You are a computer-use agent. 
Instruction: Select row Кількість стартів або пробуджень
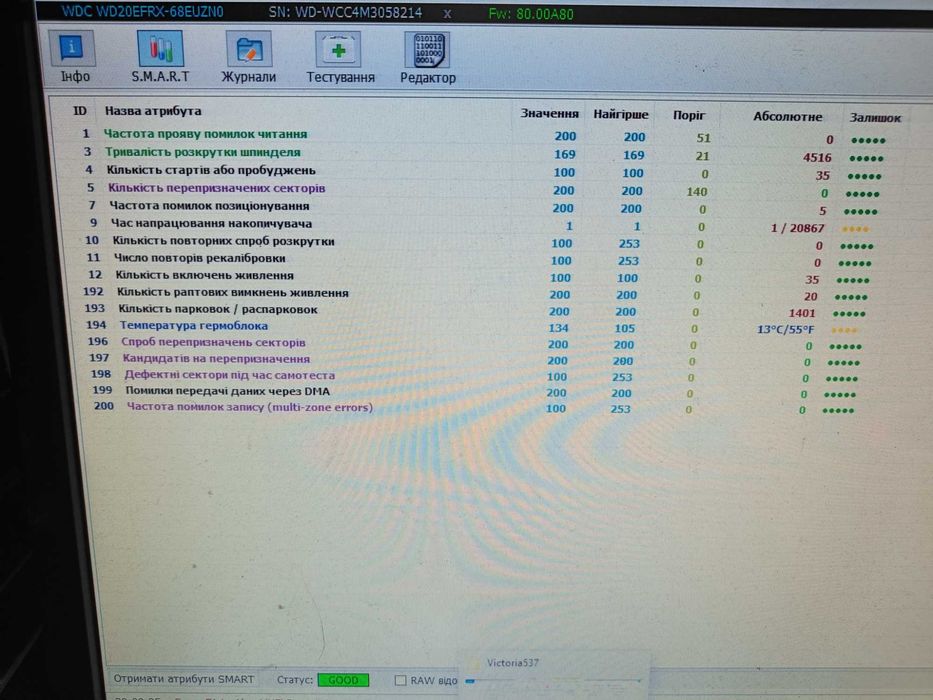(x=482, y=172)
